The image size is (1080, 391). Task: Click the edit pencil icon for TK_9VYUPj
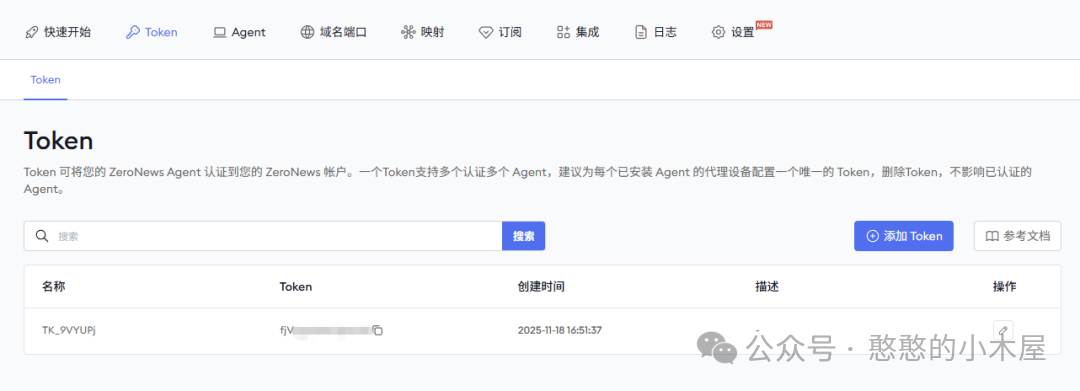[x=1004, y=330]
